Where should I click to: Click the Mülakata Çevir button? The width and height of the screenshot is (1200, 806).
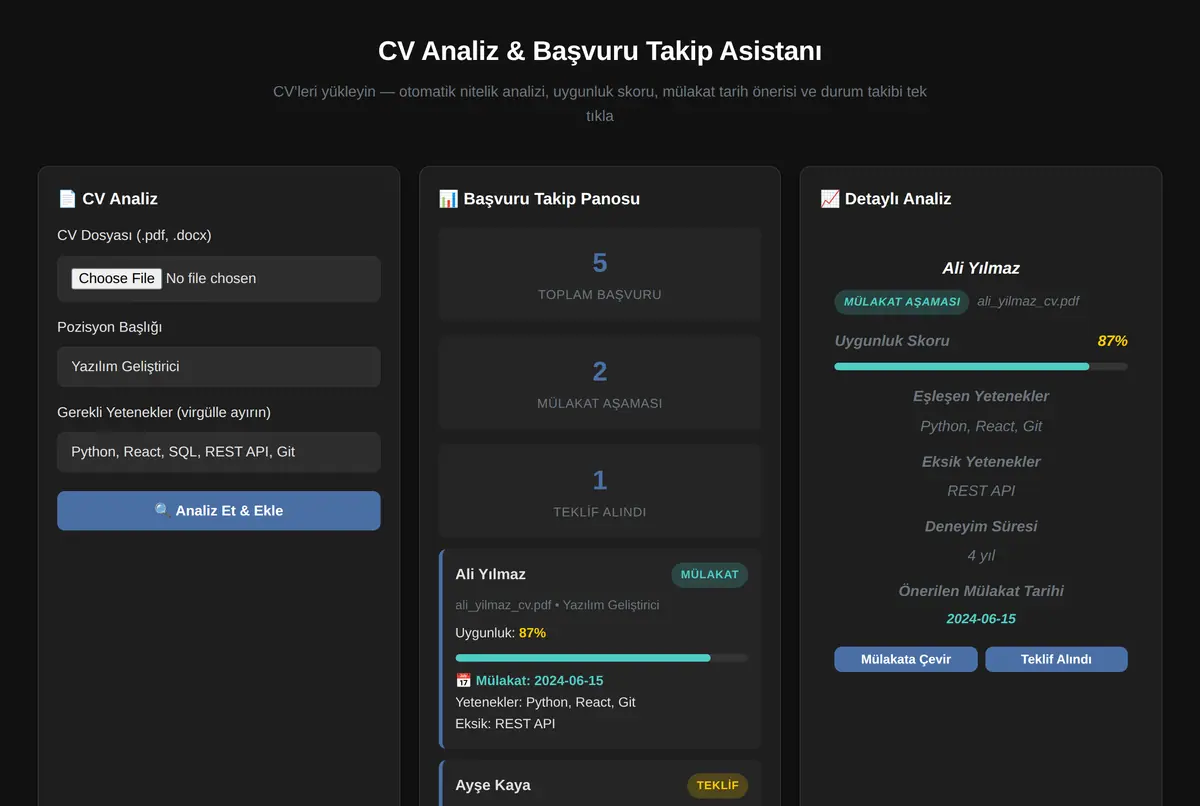tap(906, 659)
